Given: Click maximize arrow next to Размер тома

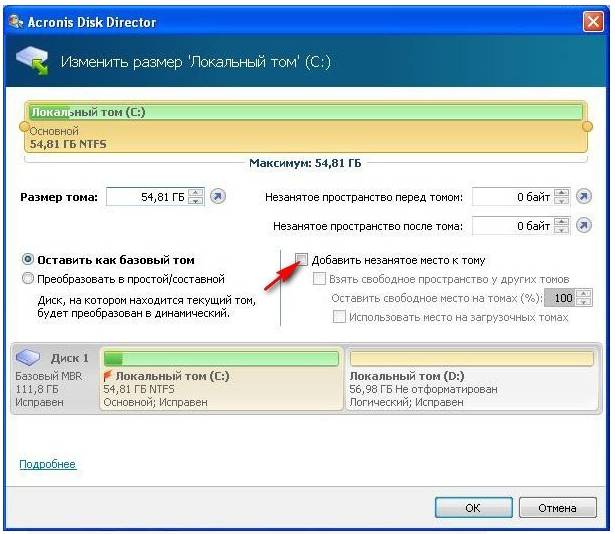Looking at the screenshot, I should click(x=218, y=196).
